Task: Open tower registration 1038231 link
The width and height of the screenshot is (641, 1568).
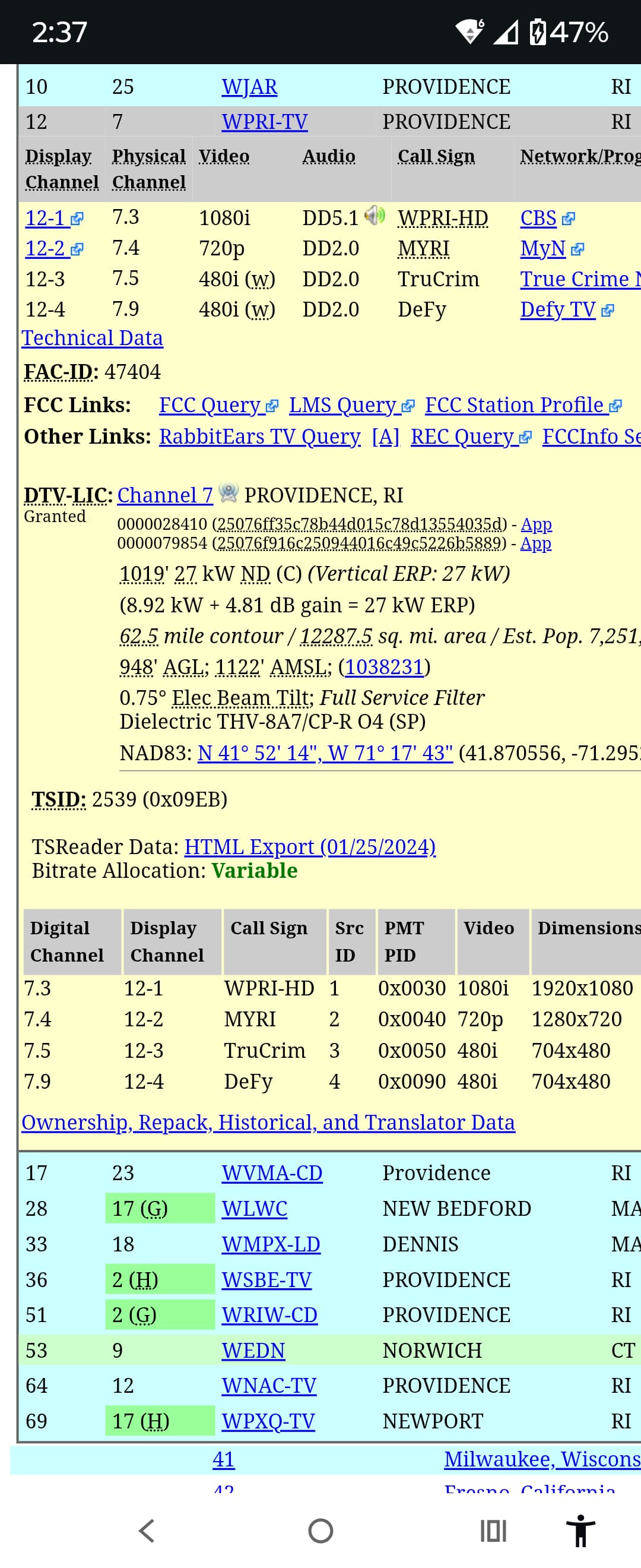Action: (x=384, y=667)
